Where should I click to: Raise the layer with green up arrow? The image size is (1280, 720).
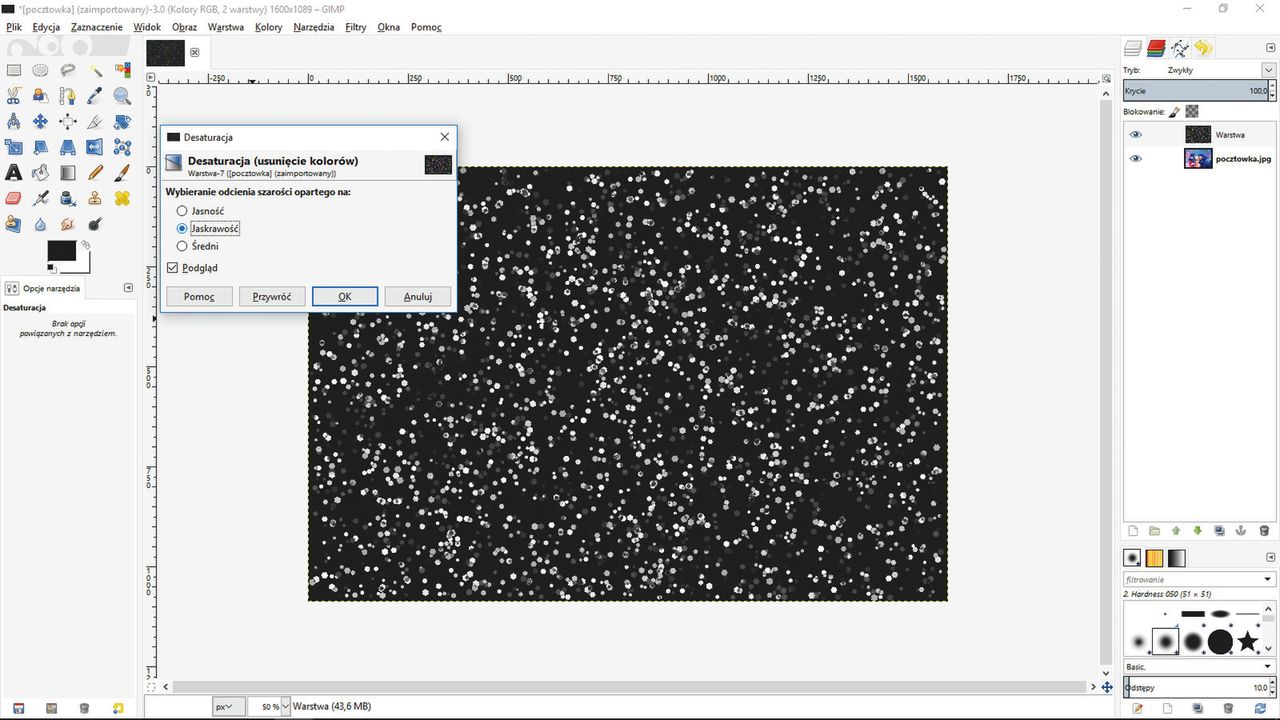click(x=1176, y=531)
